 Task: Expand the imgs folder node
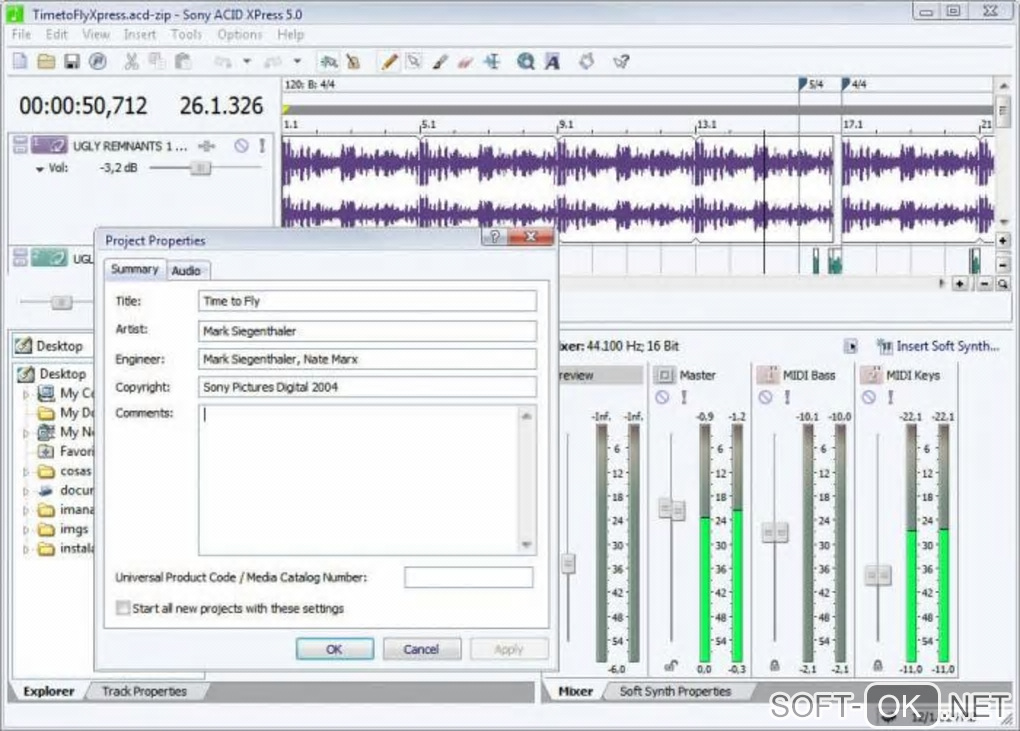[26, 530]
